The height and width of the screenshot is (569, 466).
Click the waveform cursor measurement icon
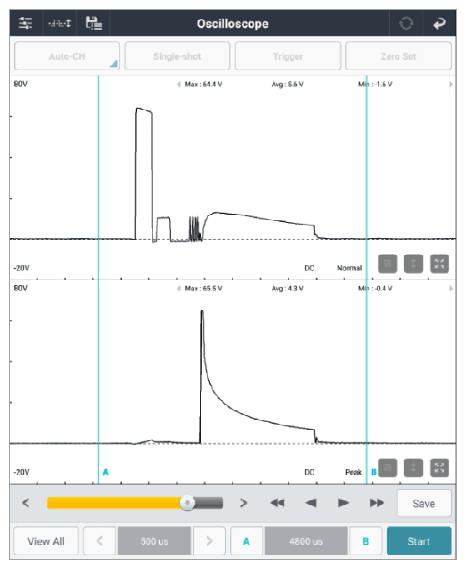(60, 24)
